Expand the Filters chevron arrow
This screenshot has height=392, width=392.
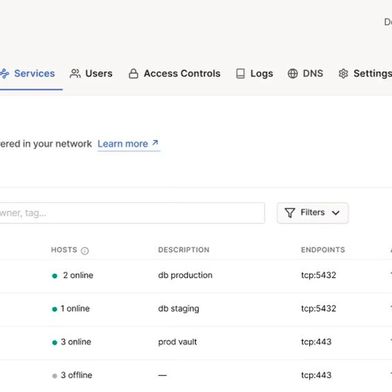[x=336, y=213]
